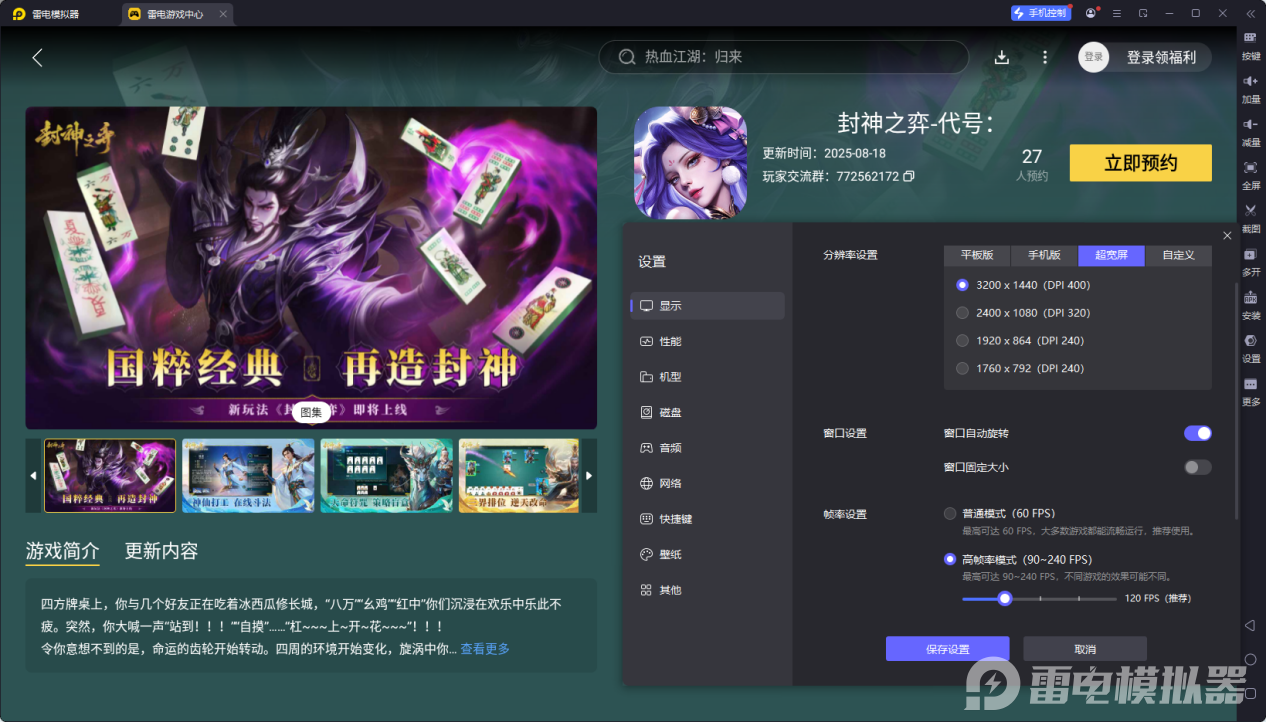Open the 显示 display settings section
Screen dimensions: 1266x722
pyautogui.click(x=708, y=306)
